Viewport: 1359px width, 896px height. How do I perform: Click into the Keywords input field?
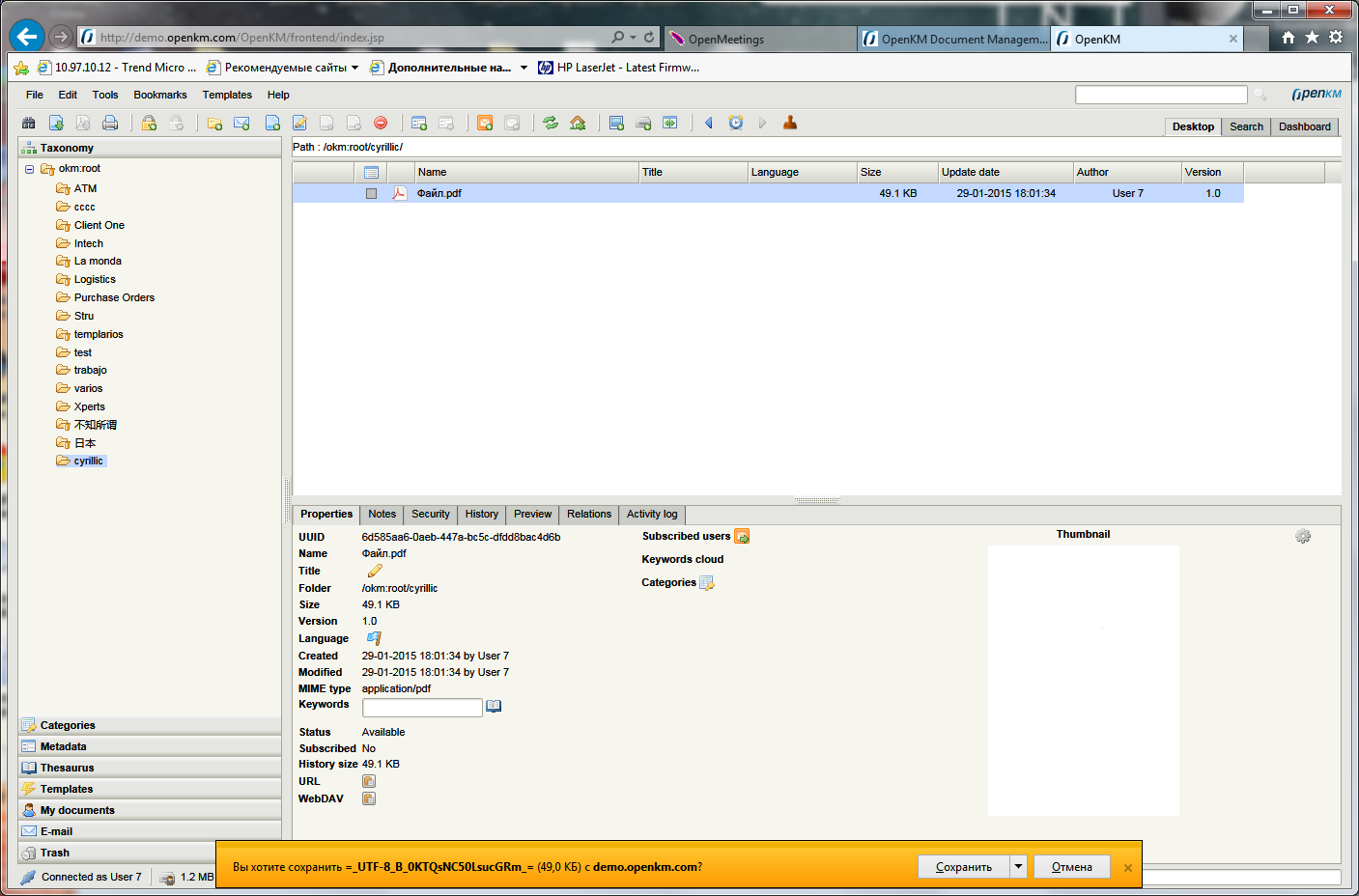[421, 708]
